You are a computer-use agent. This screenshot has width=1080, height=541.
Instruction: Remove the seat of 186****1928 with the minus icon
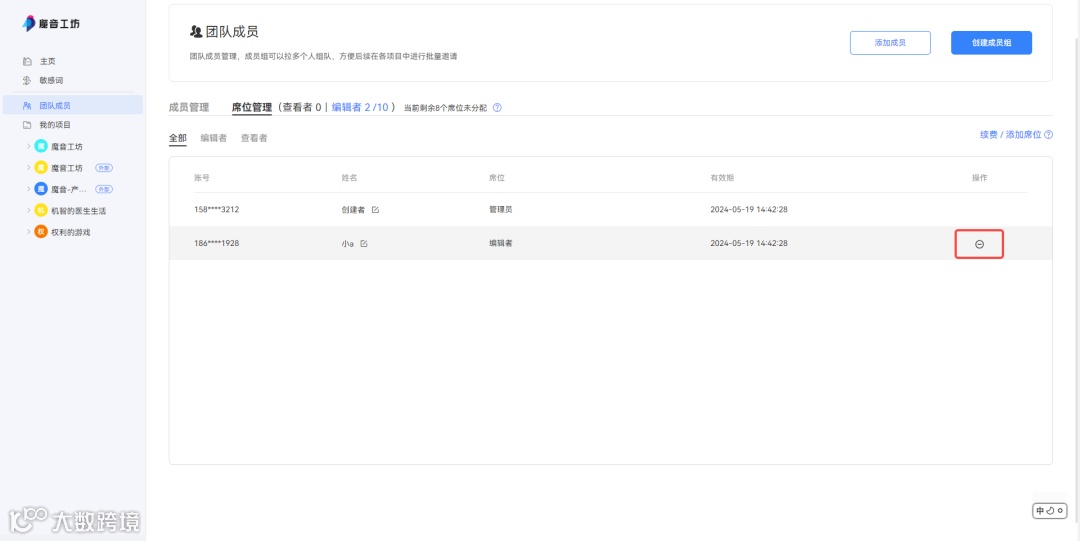[979, 244]
